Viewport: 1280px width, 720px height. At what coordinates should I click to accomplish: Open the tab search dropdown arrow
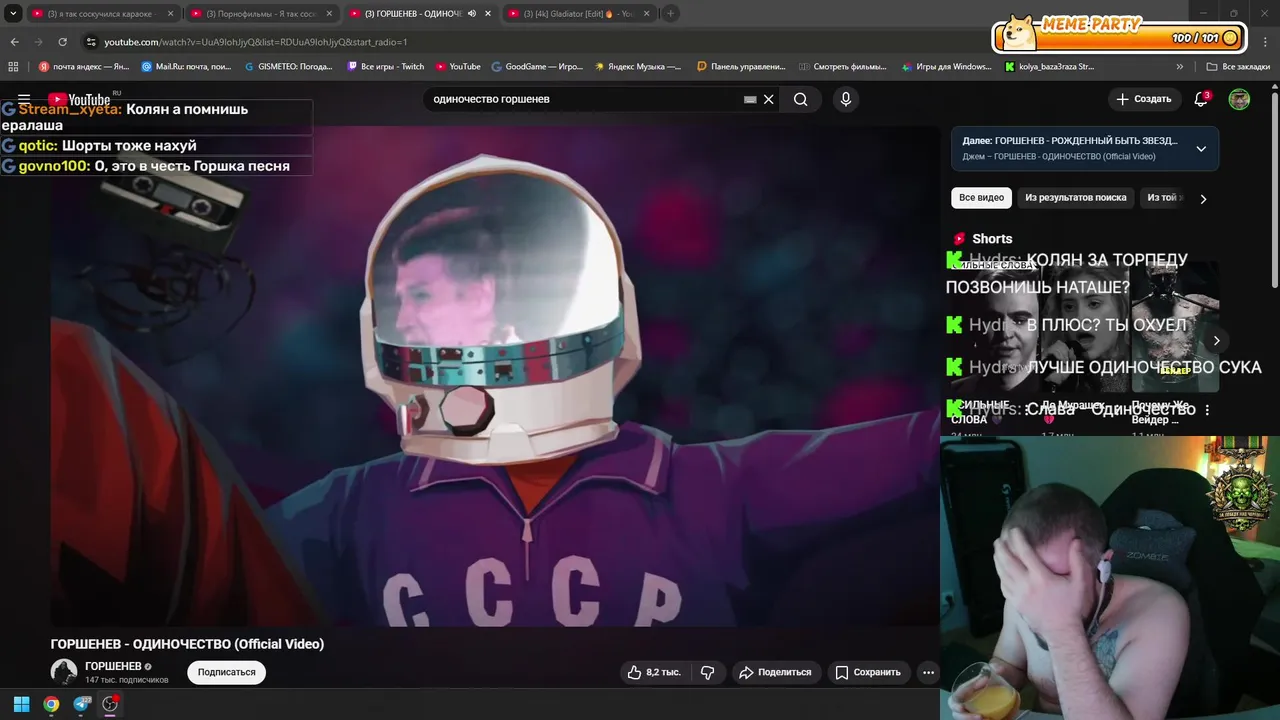(x=13, y=14)
